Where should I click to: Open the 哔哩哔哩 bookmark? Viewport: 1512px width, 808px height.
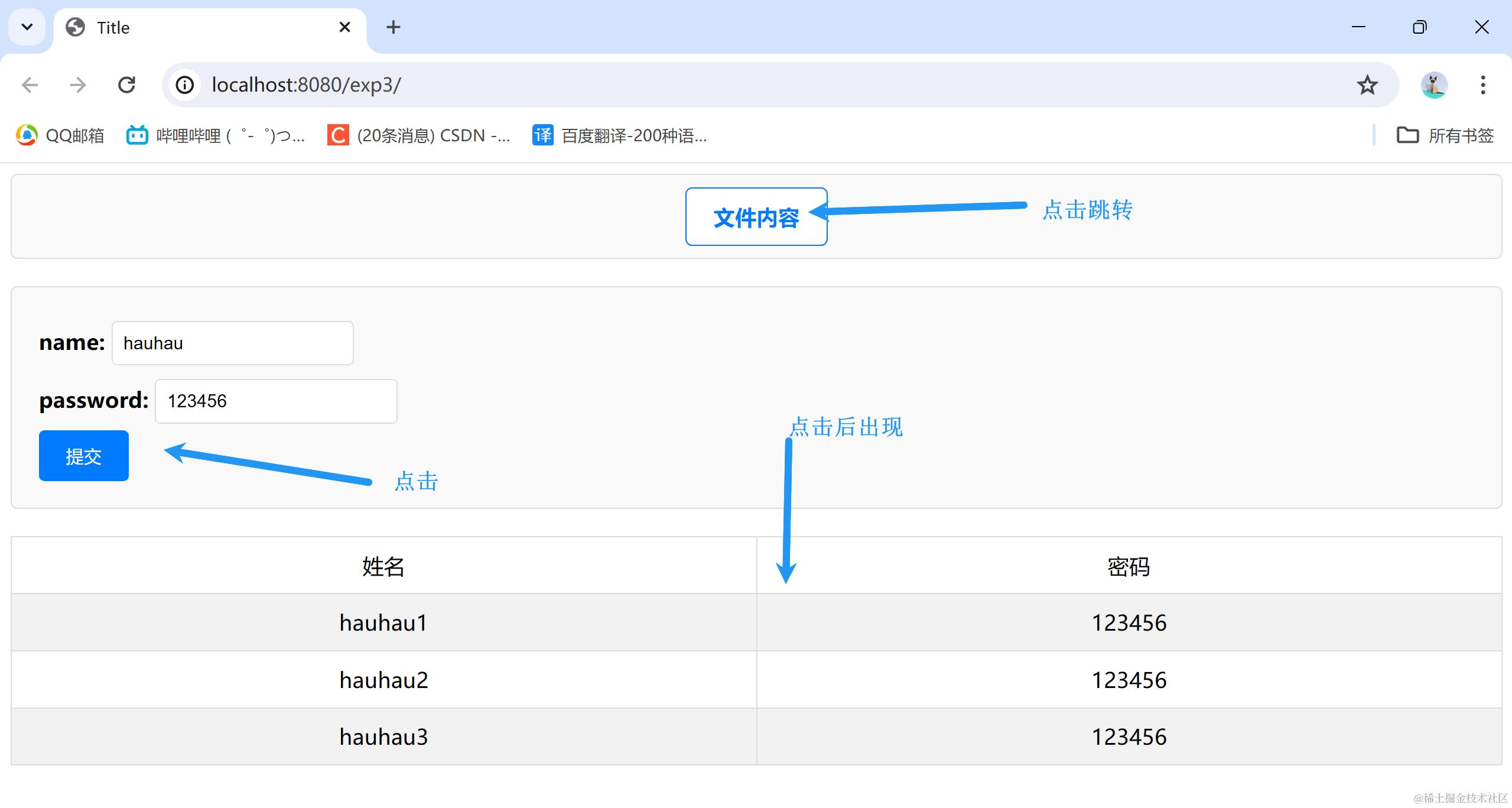(216, 135)
